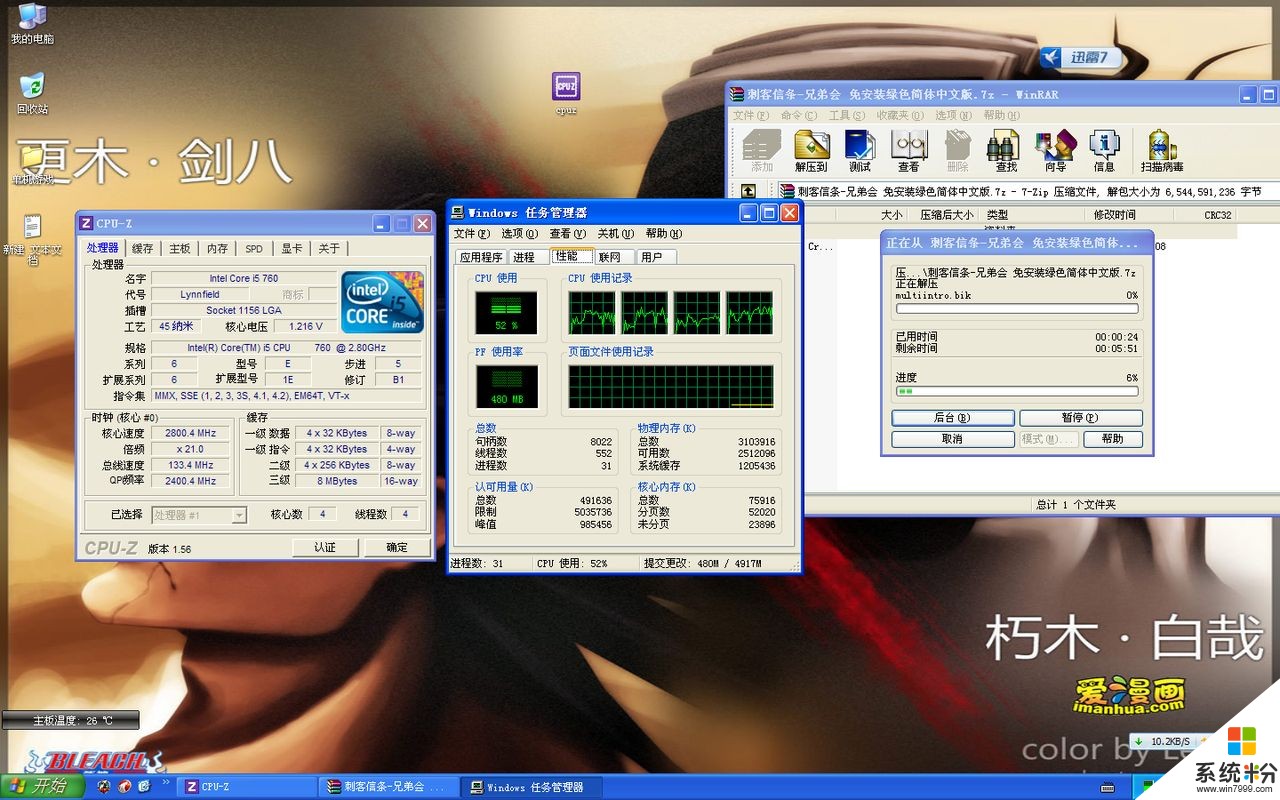Click 后台 button in extraction dialog

click(953, 418)
